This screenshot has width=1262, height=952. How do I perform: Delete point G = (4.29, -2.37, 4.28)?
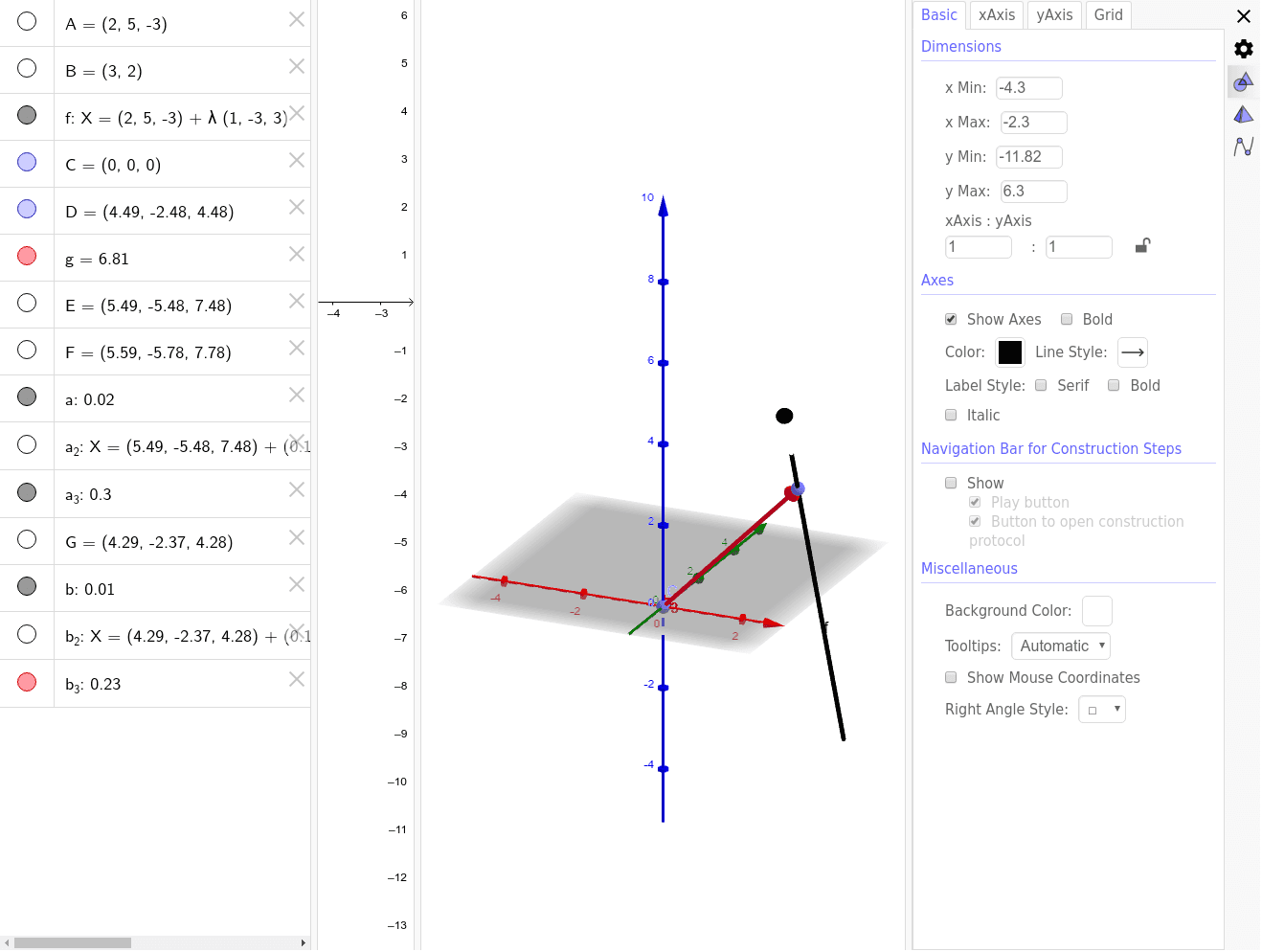click(x=297, y=537)
